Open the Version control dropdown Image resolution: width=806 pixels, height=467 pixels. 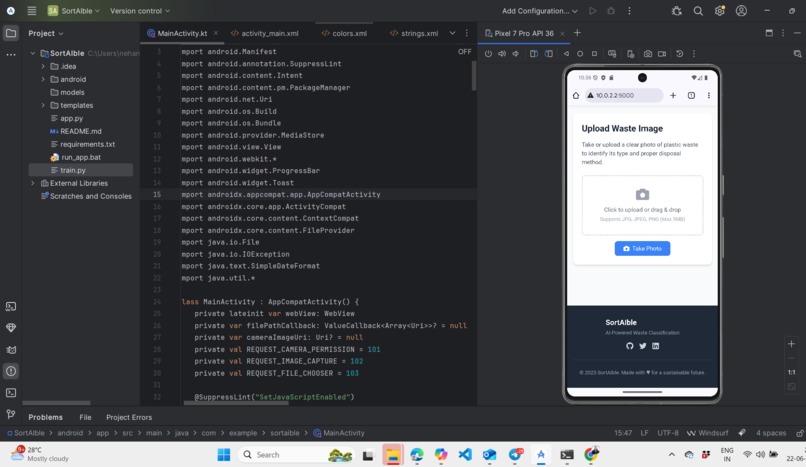coord(140,11)
